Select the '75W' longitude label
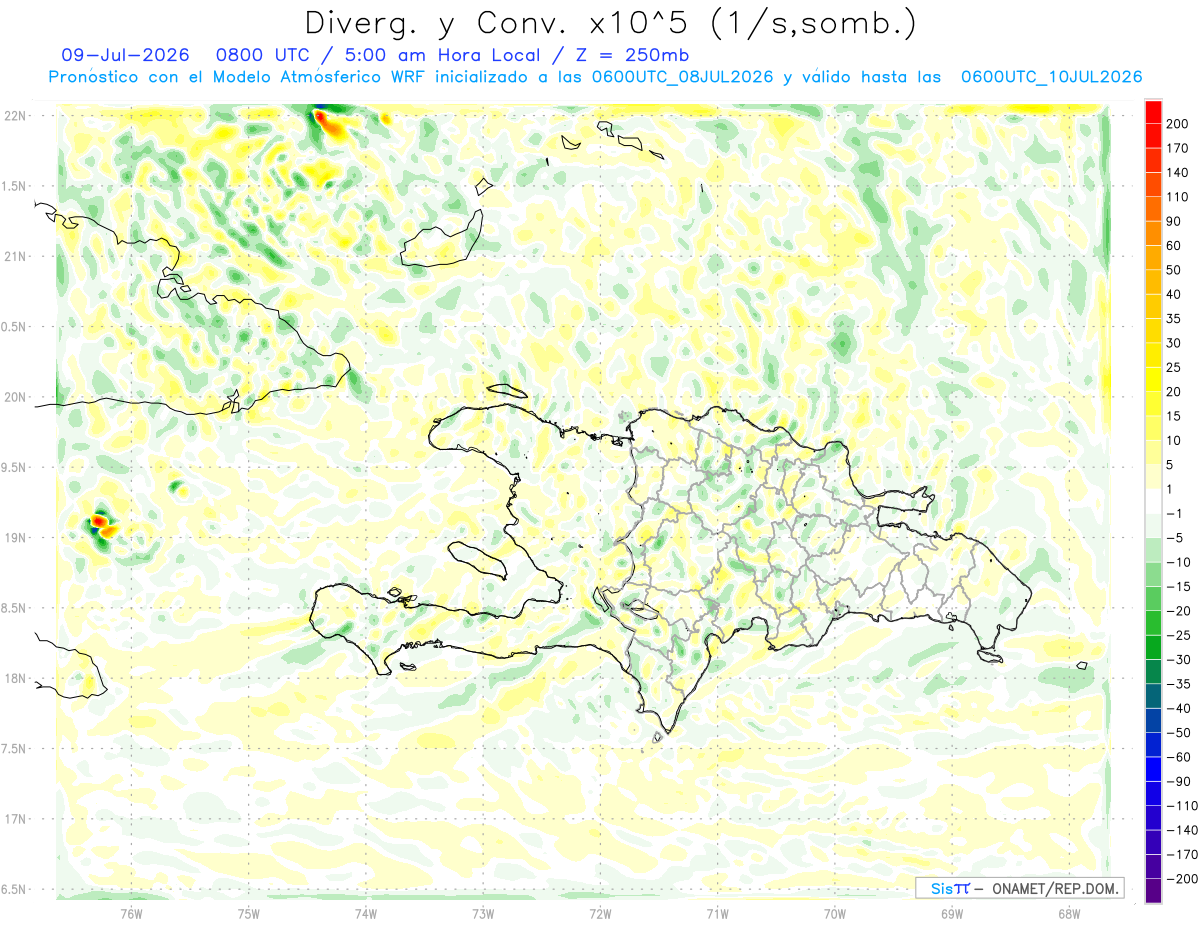The height and width of the screenshot is (927, 1200). pos(249,913)
